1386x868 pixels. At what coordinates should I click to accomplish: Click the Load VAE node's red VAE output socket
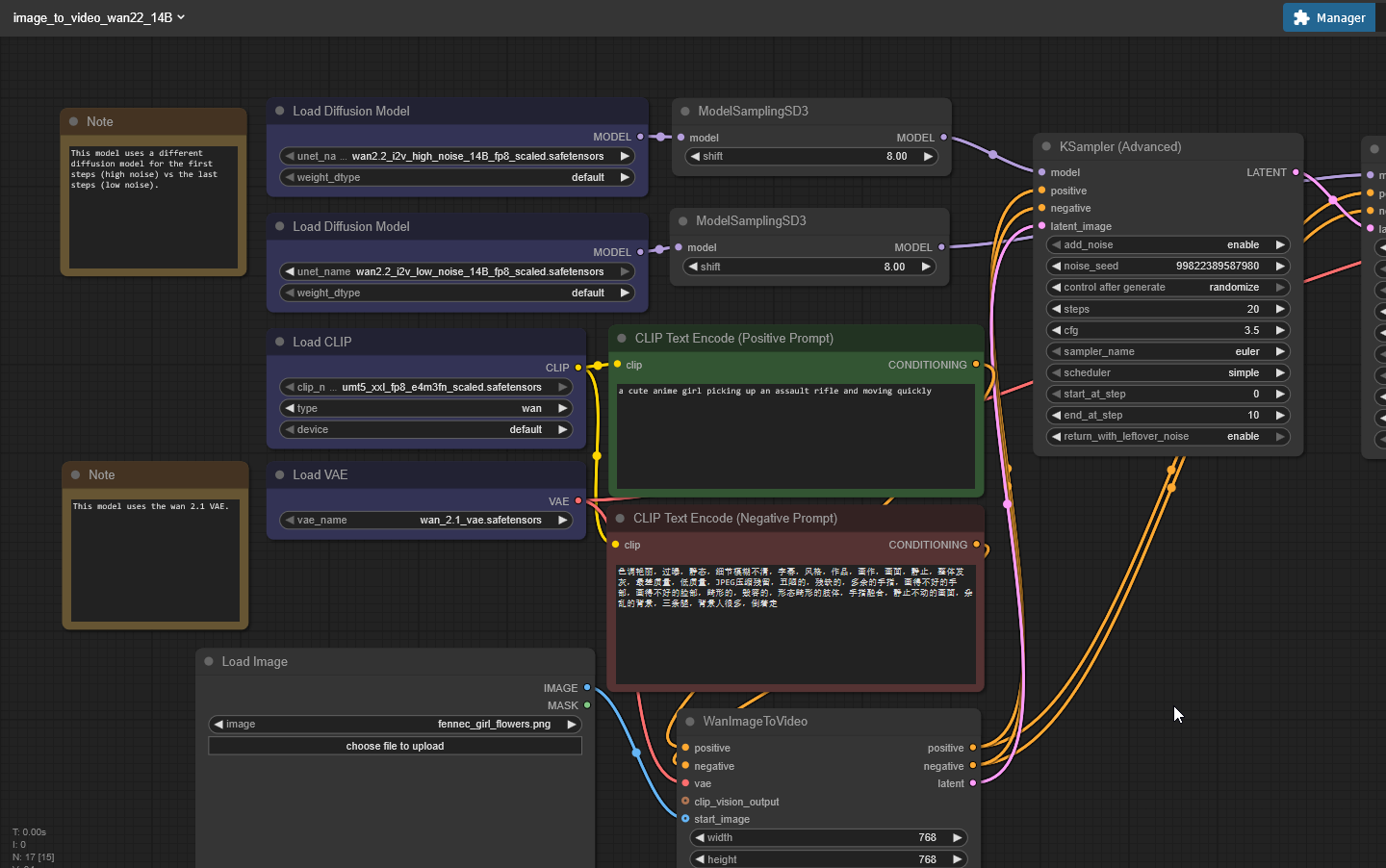pyautogui.click(x=578, y=501)
